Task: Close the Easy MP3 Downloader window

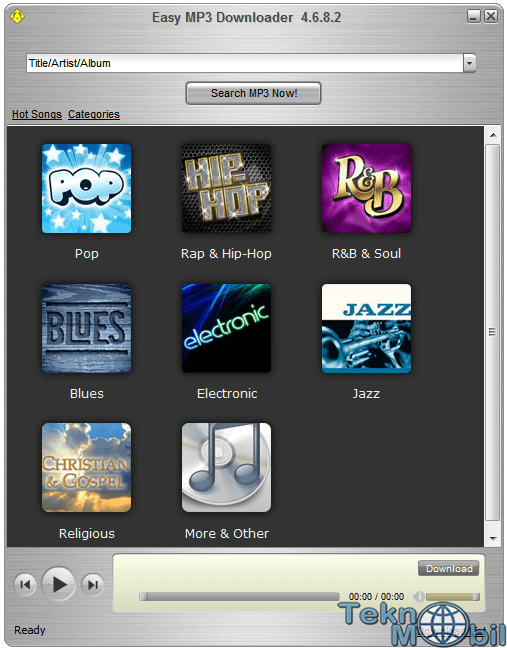Action: point(491,17)
